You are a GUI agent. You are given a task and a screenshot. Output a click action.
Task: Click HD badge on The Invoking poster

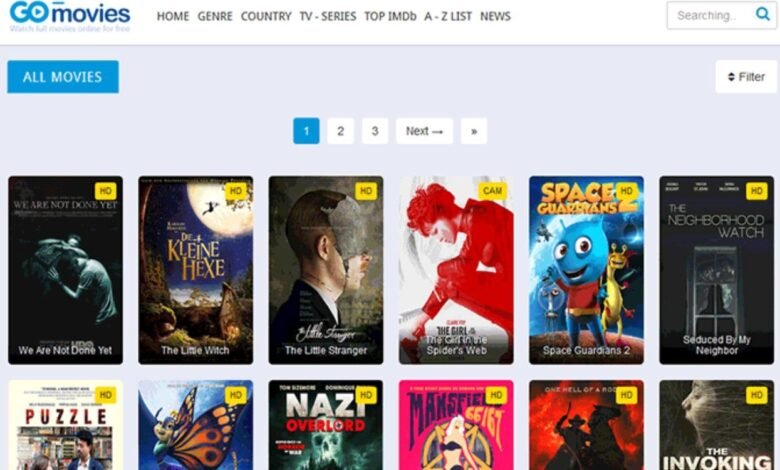coord(757,395)
